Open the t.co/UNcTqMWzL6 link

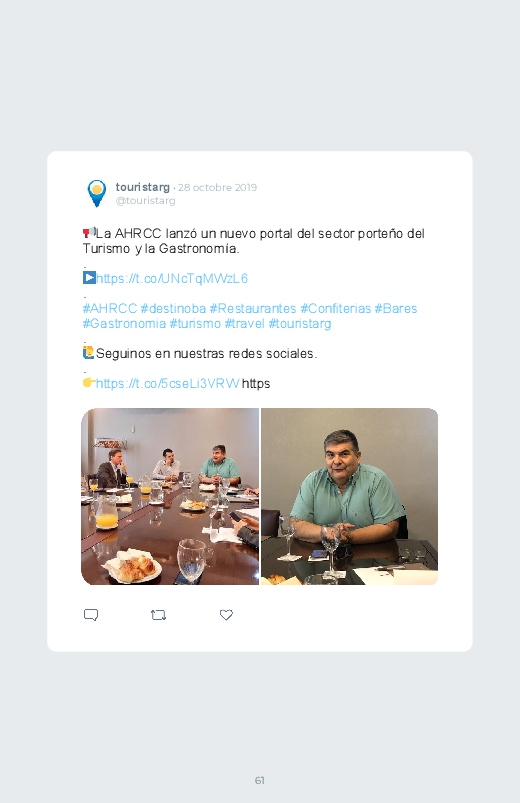[172, 279]
